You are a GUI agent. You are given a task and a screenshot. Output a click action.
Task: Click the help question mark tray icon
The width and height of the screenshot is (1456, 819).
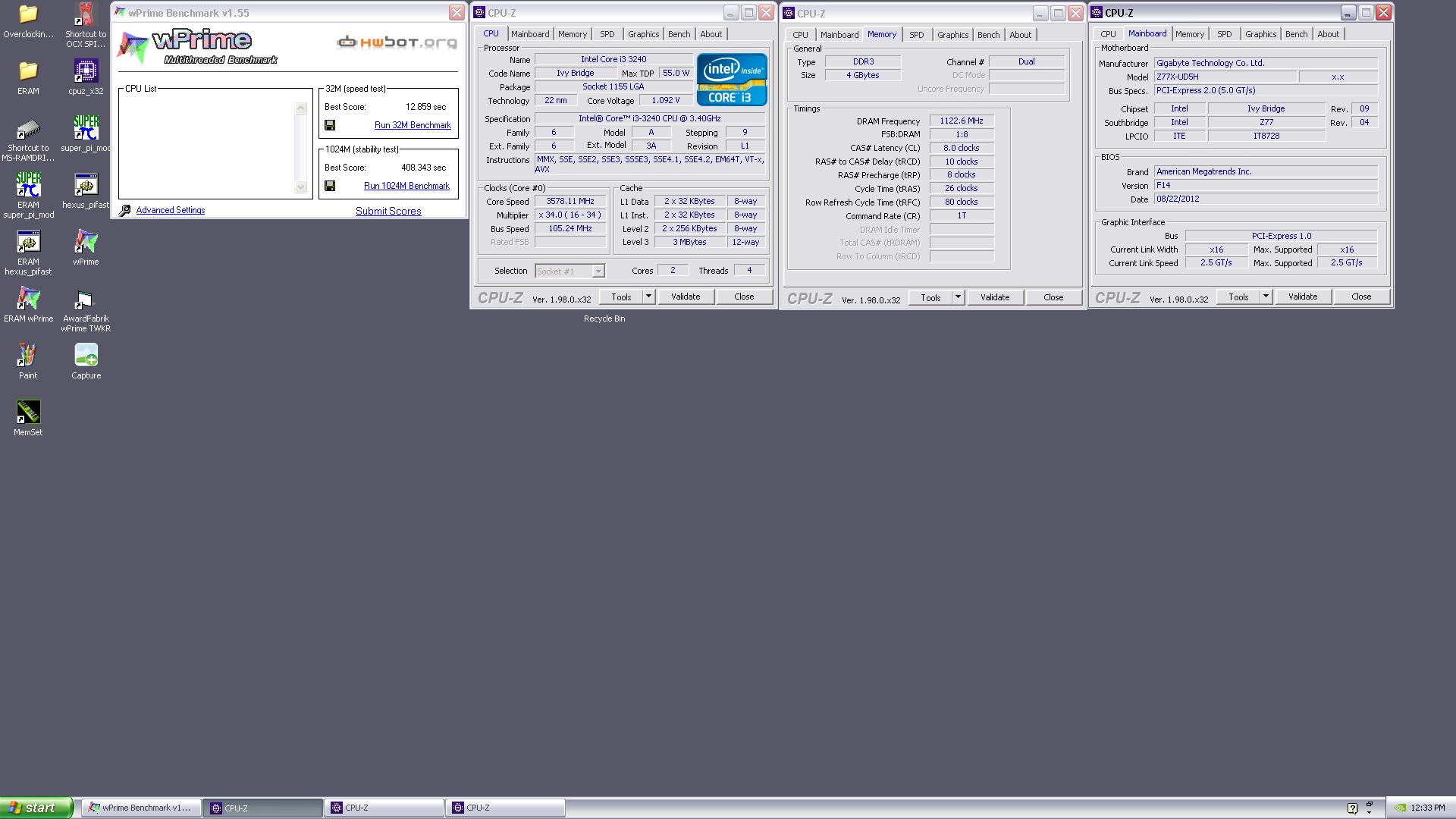tap(1352, 808)
